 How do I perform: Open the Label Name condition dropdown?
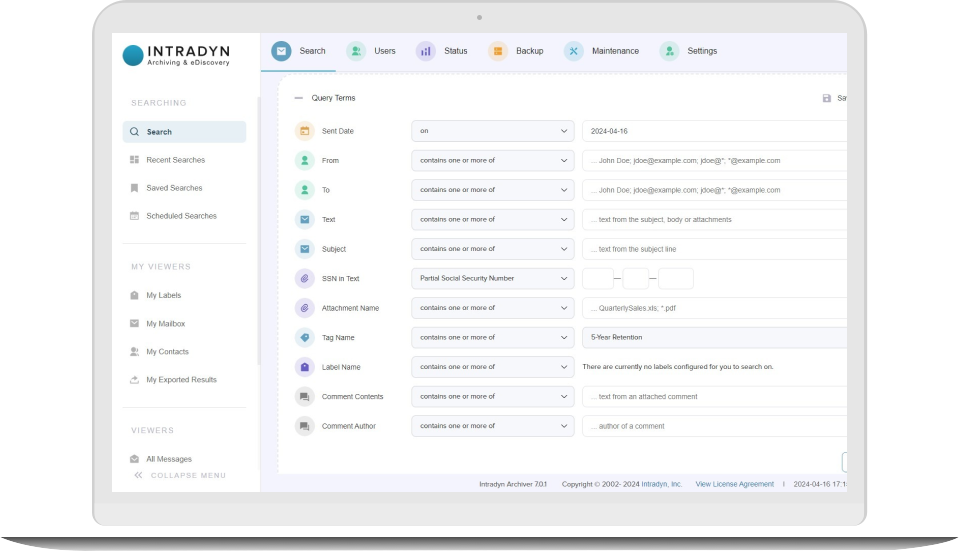click(493, 367)
